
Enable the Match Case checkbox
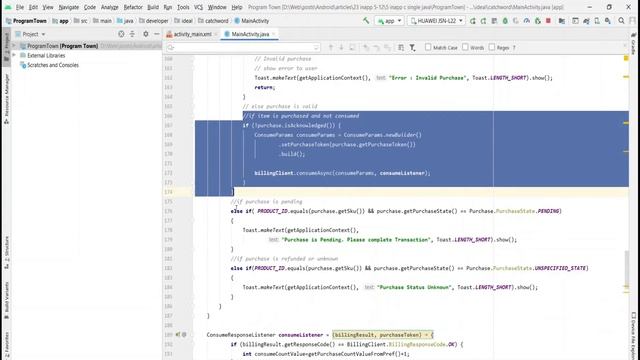click(x=428, y=47)
